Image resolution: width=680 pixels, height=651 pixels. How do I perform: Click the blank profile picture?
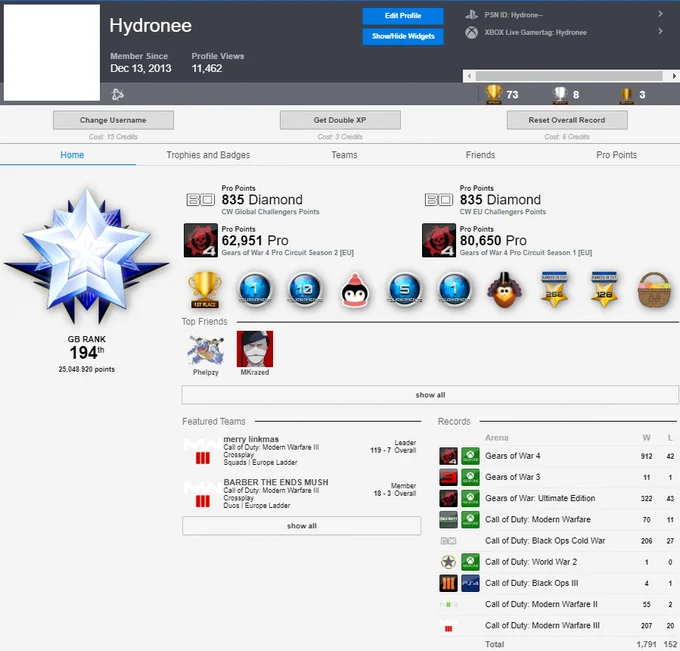pyautogui.click(x=52, y=52)
